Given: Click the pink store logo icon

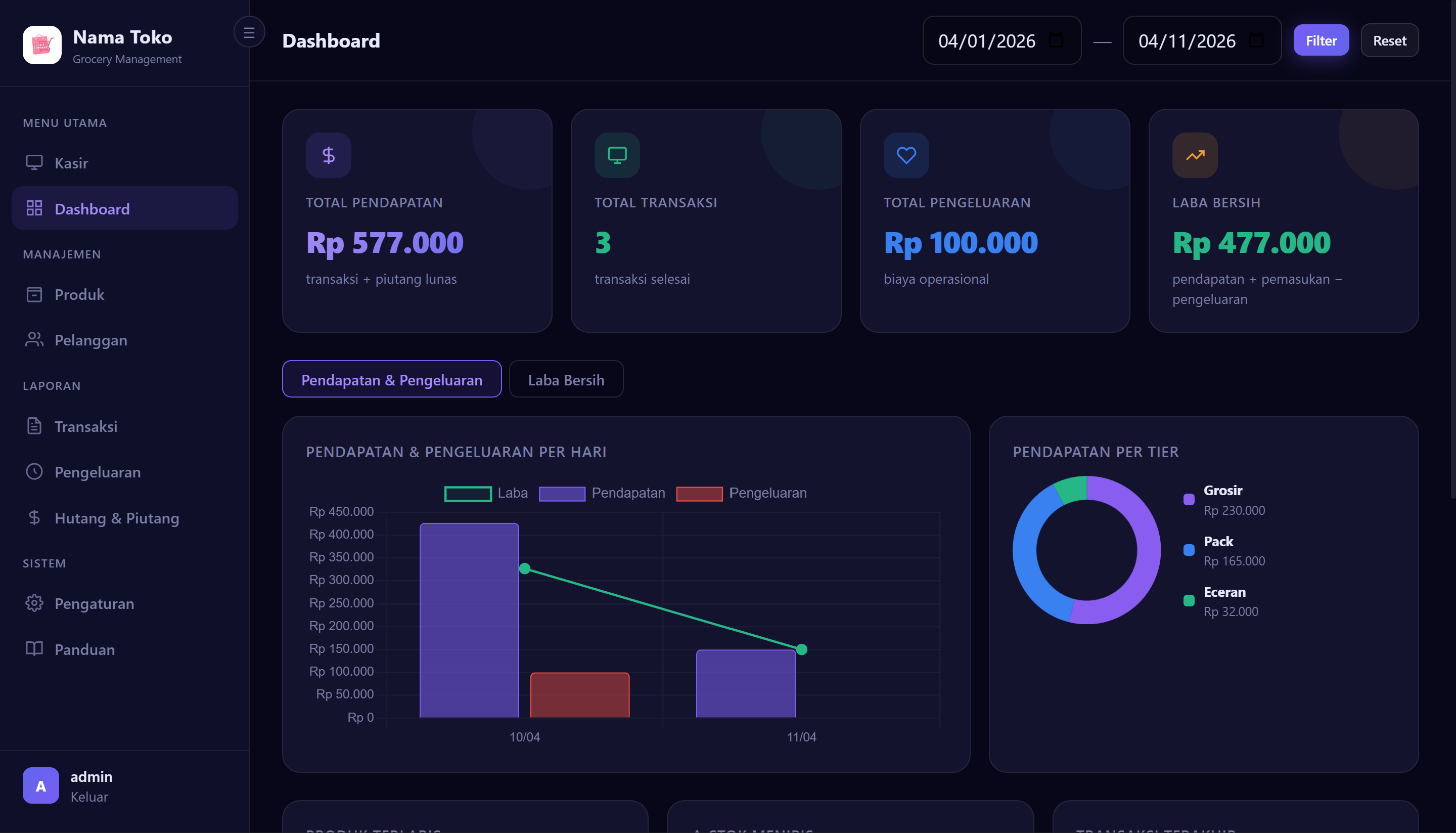Looking at the screenshot, I should pyautogui.click(x=42, y=45).
